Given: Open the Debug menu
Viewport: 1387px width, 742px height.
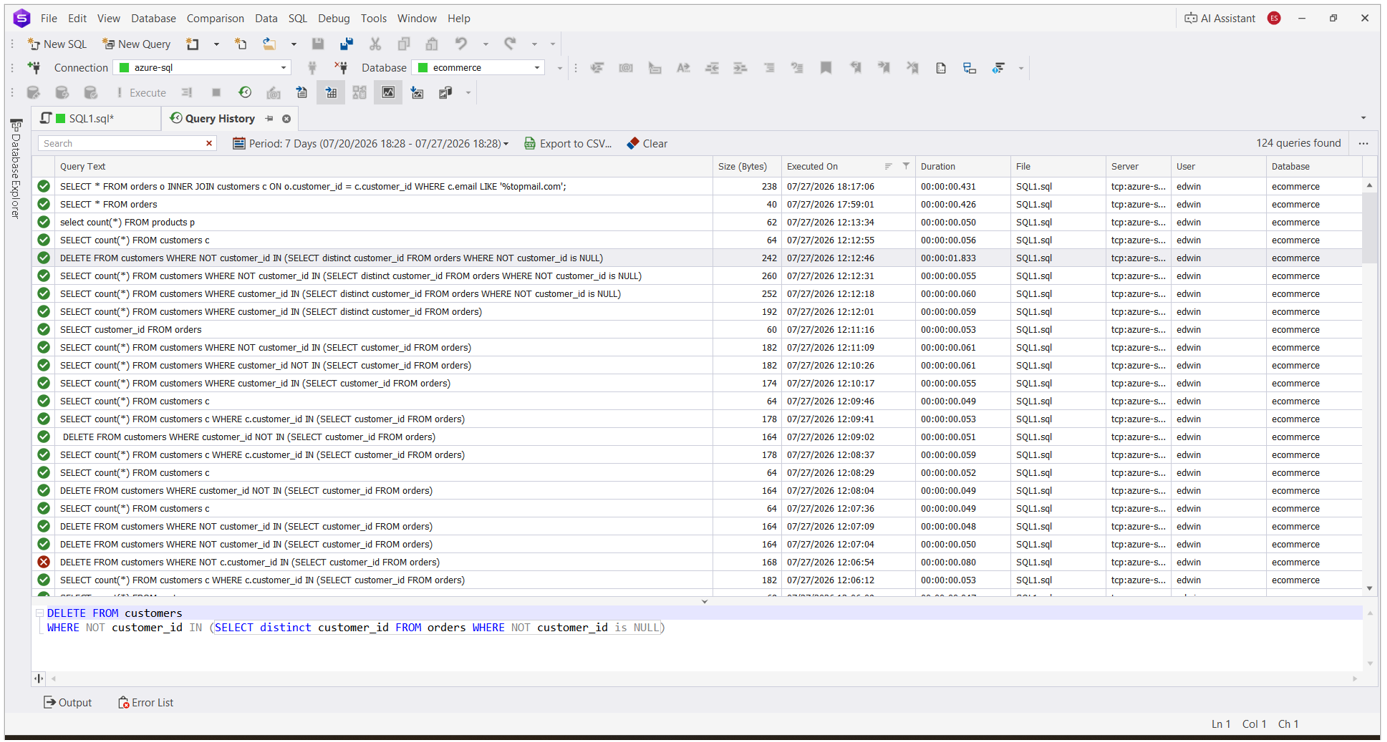Looking at the screenshot, I should click(333, 18).
